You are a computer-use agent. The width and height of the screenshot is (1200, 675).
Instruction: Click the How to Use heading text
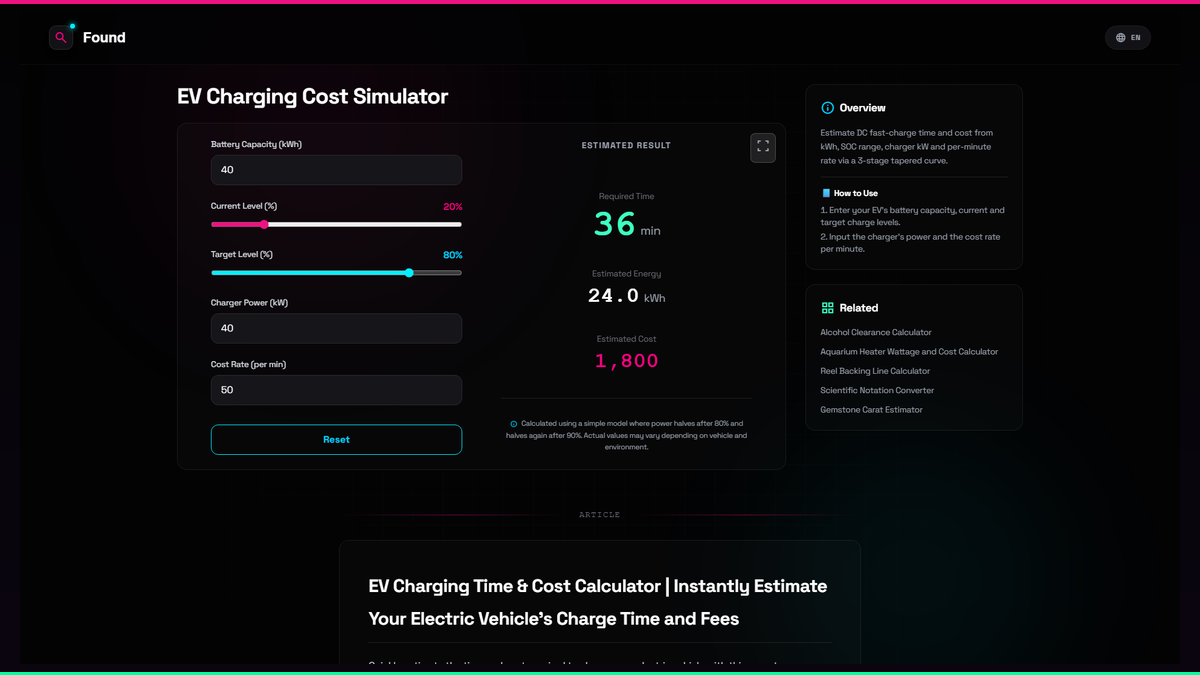click(856, 193)
